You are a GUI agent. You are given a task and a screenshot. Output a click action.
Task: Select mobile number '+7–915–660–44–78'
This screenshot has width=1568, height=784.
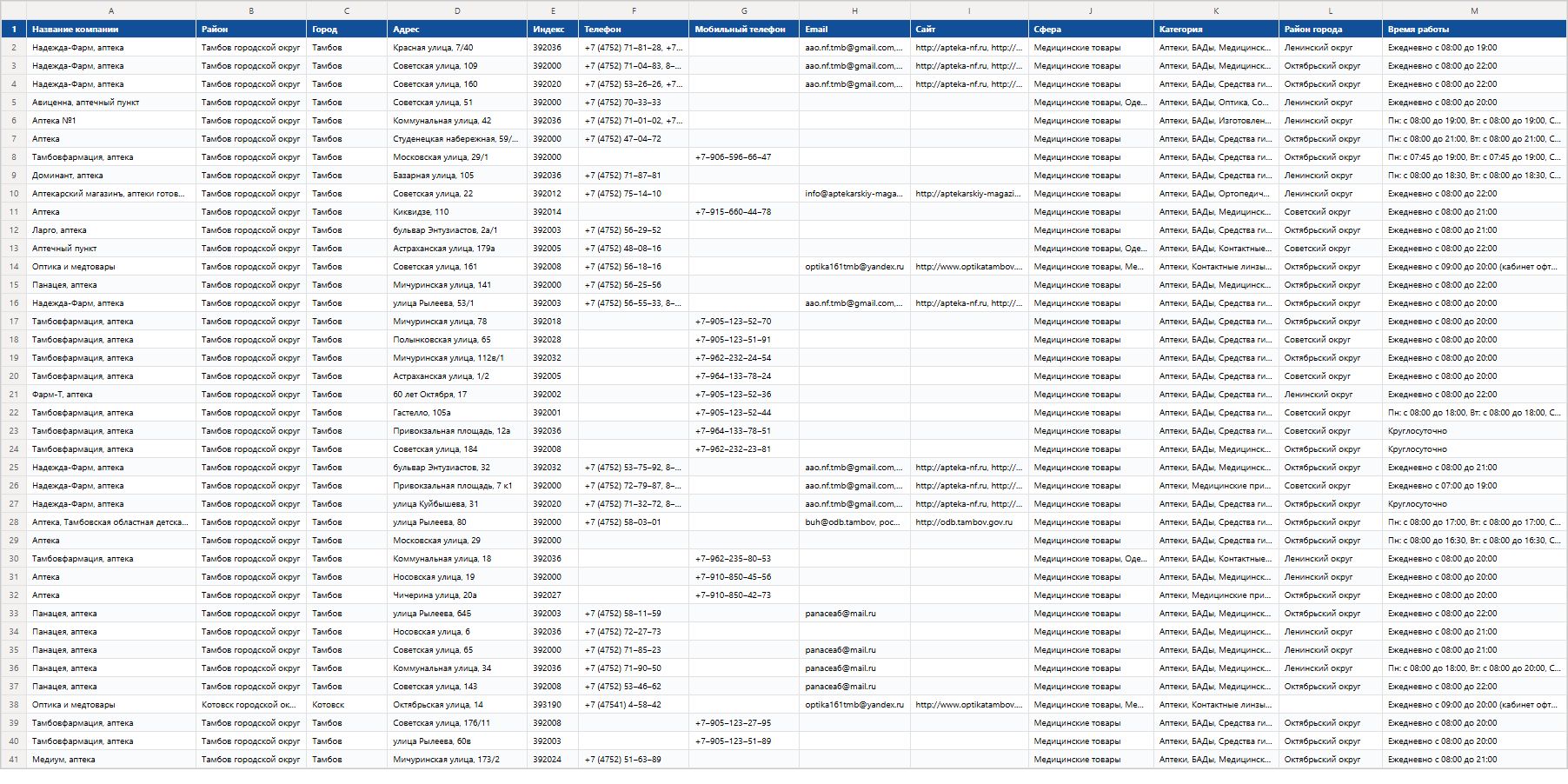click(744, 212)
